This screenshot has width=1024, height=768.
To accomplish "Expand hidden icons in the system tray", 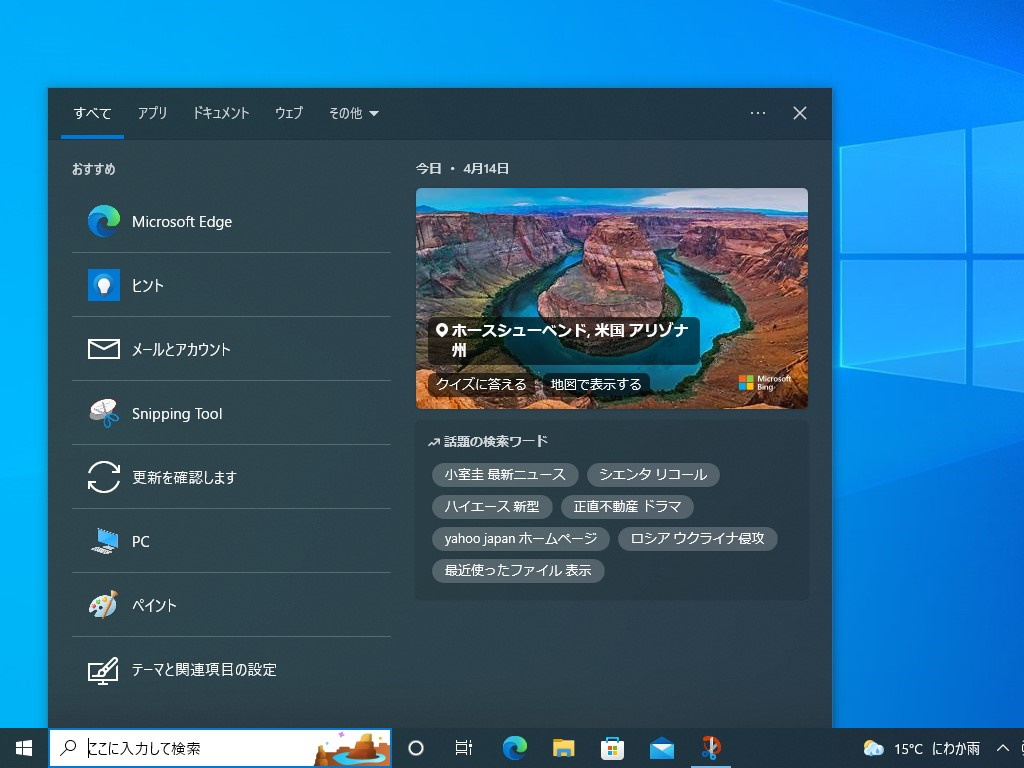I will pyautogui.click(x=1002, y=747).
